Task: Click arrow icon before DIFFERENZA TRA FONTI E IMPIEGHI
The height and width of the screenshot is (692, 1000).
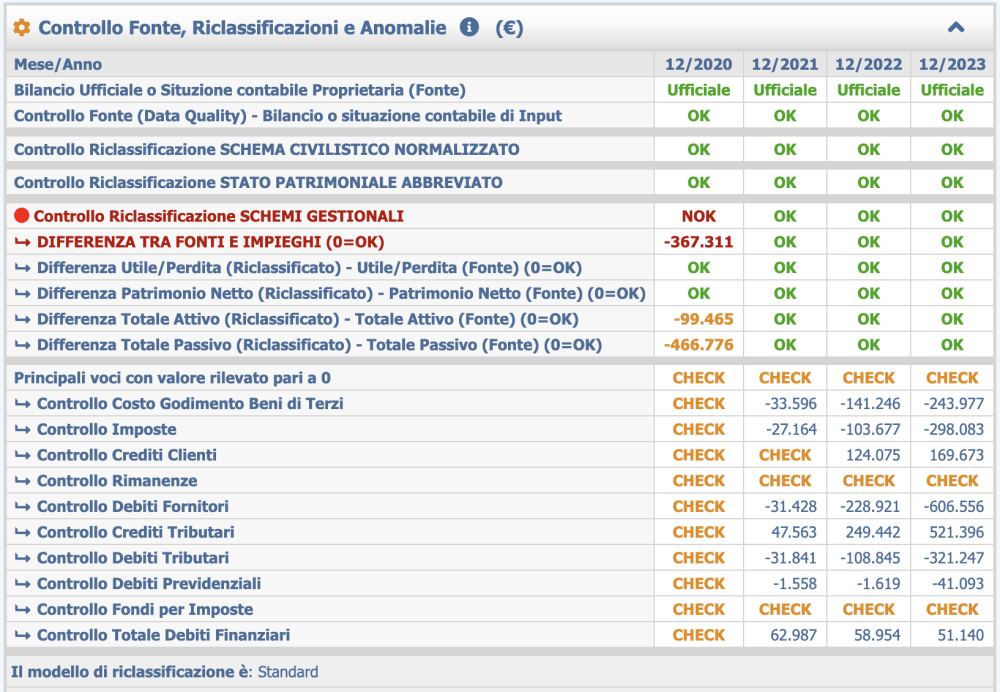Action: click(22, 242)
